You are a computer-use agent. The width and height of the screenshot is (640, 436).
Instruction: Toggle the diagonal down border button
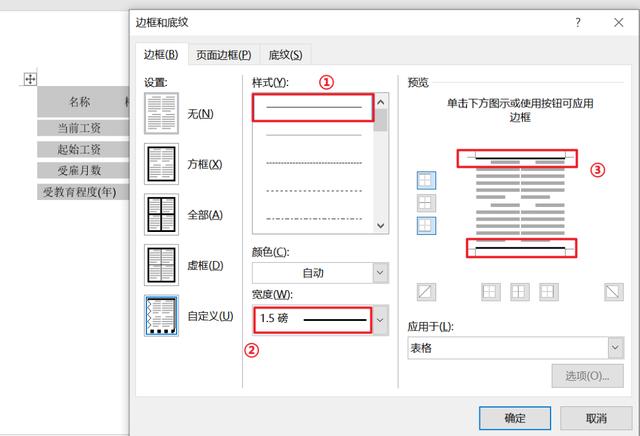point(613,292)
